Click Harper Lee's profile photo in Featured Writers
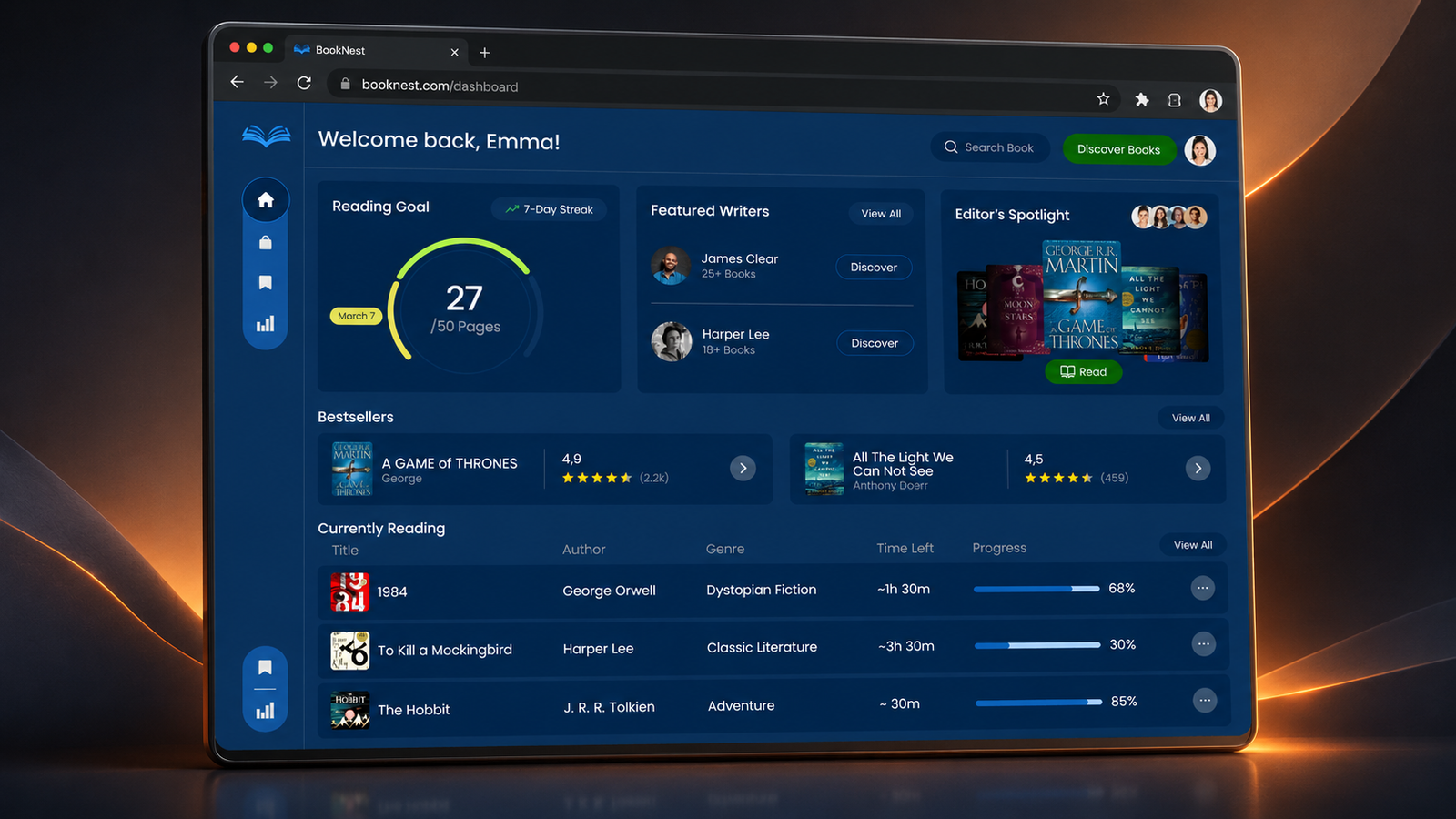The image size is (1456, 819). pos(672,342)
